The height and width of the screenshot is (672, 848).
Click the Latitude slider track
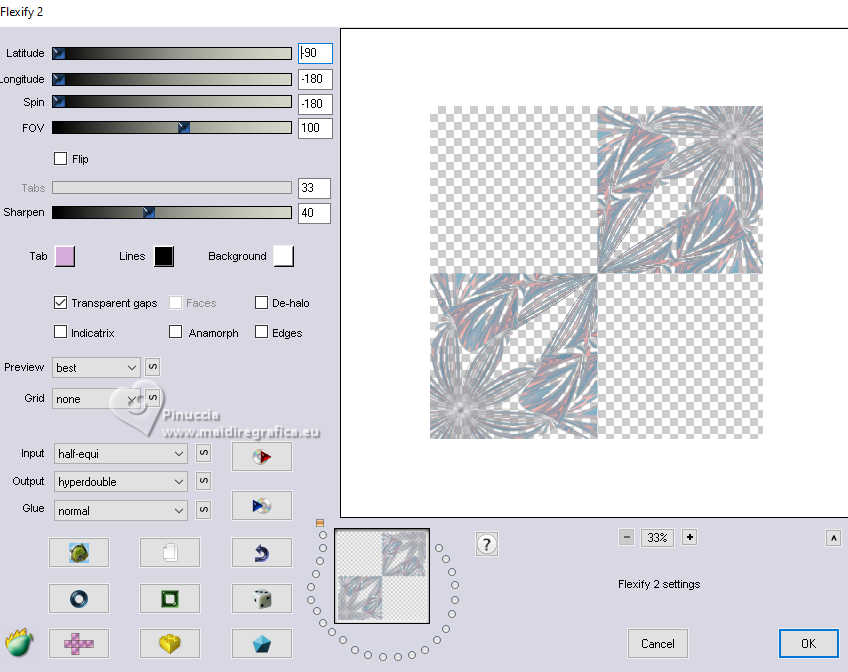coord(172,53)
